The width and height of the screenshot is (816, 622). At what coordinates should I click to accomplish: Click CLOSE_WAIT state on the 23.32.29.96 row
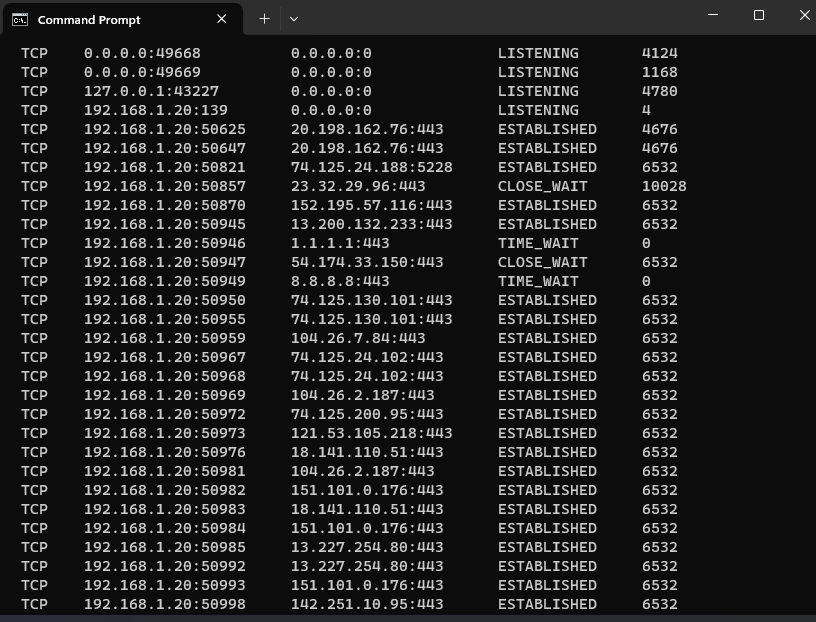[x=542, y=186]
